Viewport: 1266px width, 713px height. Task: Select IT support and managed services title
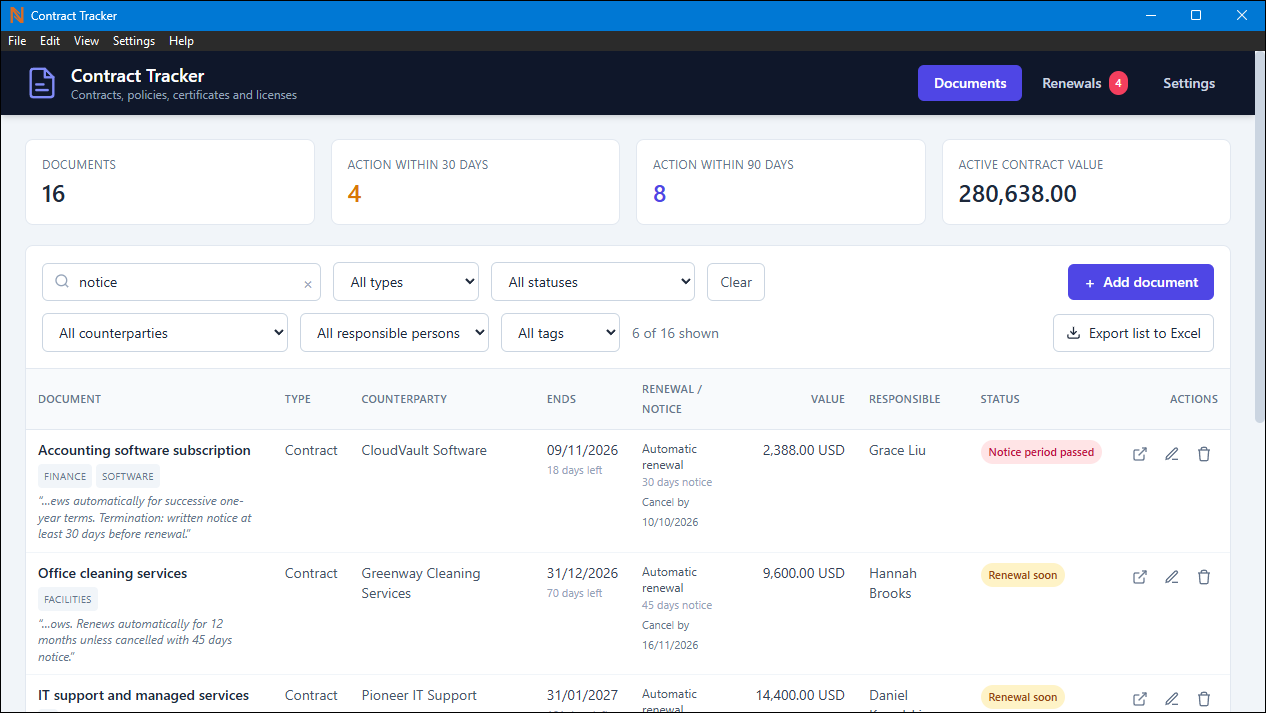tap(143, 695)
